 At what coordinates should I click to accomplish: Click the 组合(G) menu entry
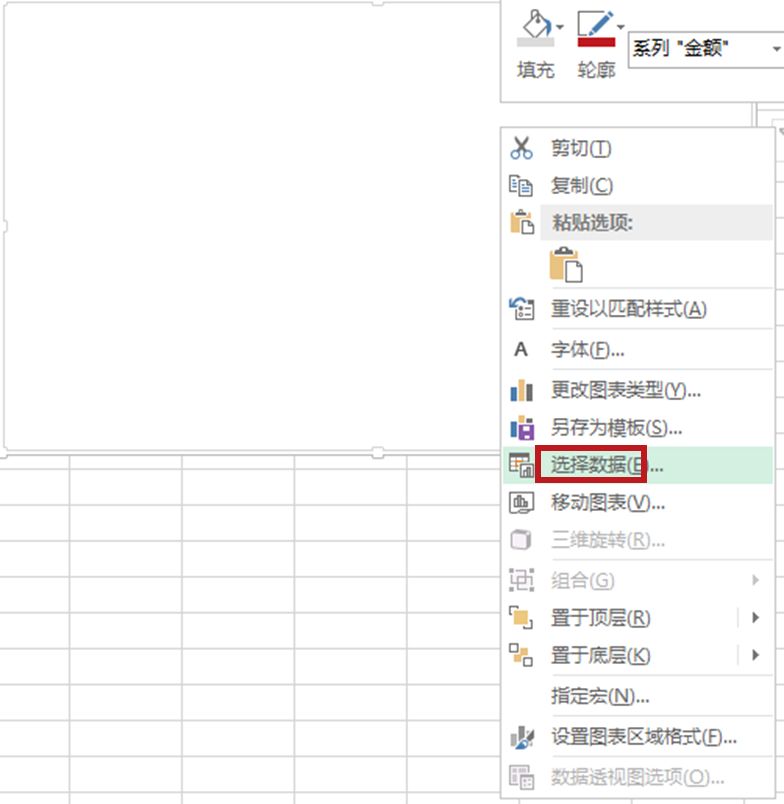(x=638, y=580)
